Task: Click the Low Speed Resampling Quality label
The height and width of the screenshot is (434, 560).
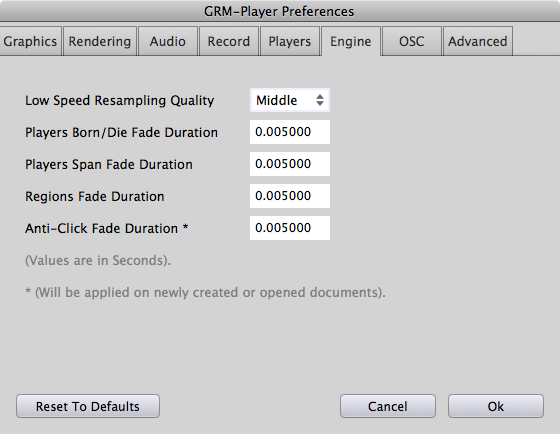Action: coord(120,100)
